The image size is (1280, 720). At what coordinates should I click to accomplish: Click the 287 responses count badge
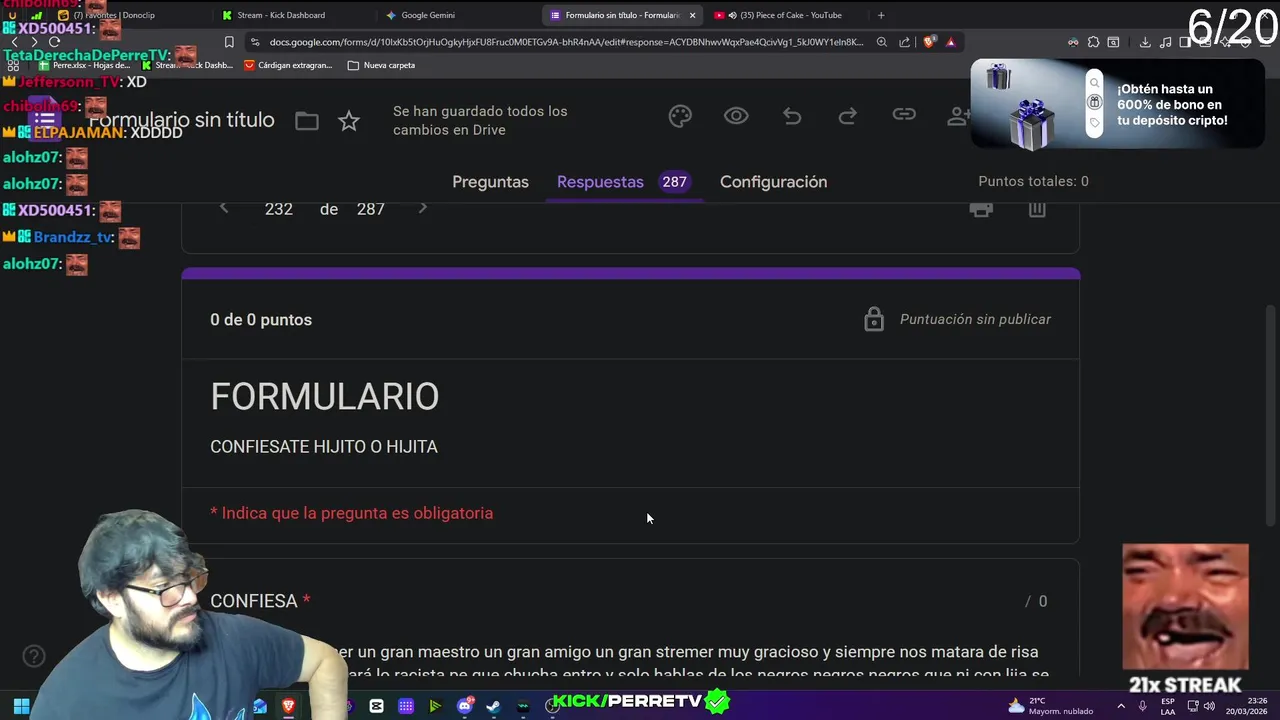[x=674, y=182]
